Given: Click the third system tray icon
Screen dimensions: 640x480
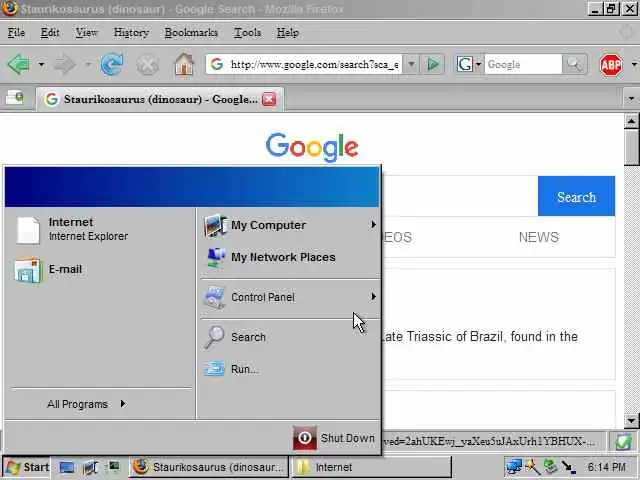Looking at the screenshot, I should pyautogui.click(x=550, y=467).
